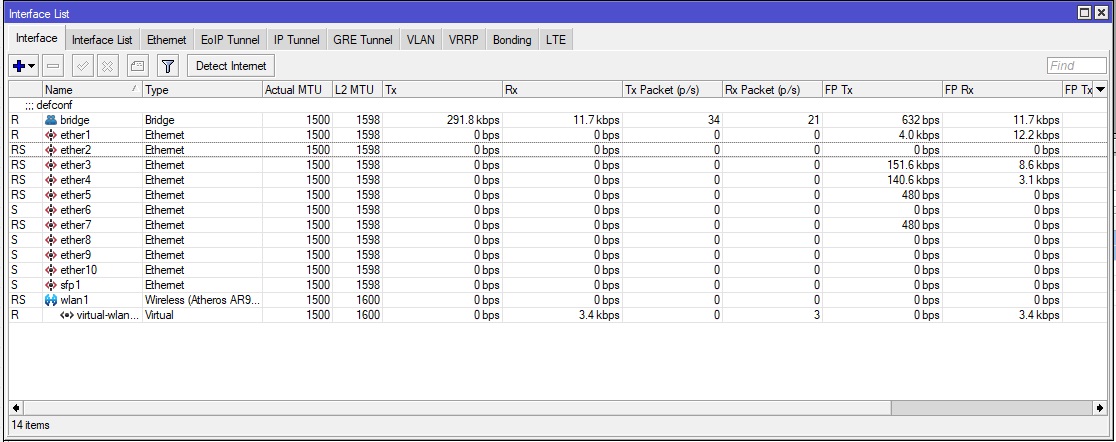Open the Bonding tab
Viewport: 1116px width, 442px height.
pos(512,40)
